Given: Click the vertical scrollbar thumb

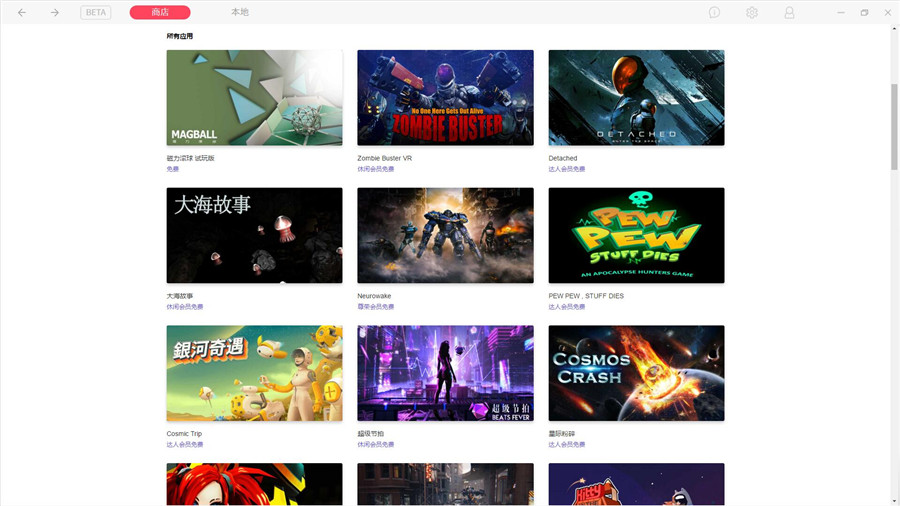Looking at the screenshot, I should point(894,130).
